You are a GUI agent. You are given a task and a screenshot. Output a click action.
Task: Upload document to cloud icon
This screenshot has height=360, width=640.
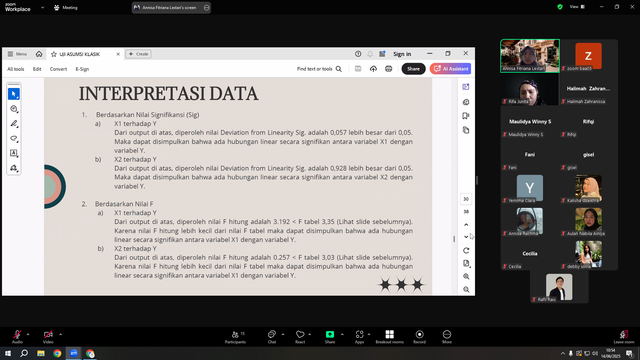(x=373, y=69)
